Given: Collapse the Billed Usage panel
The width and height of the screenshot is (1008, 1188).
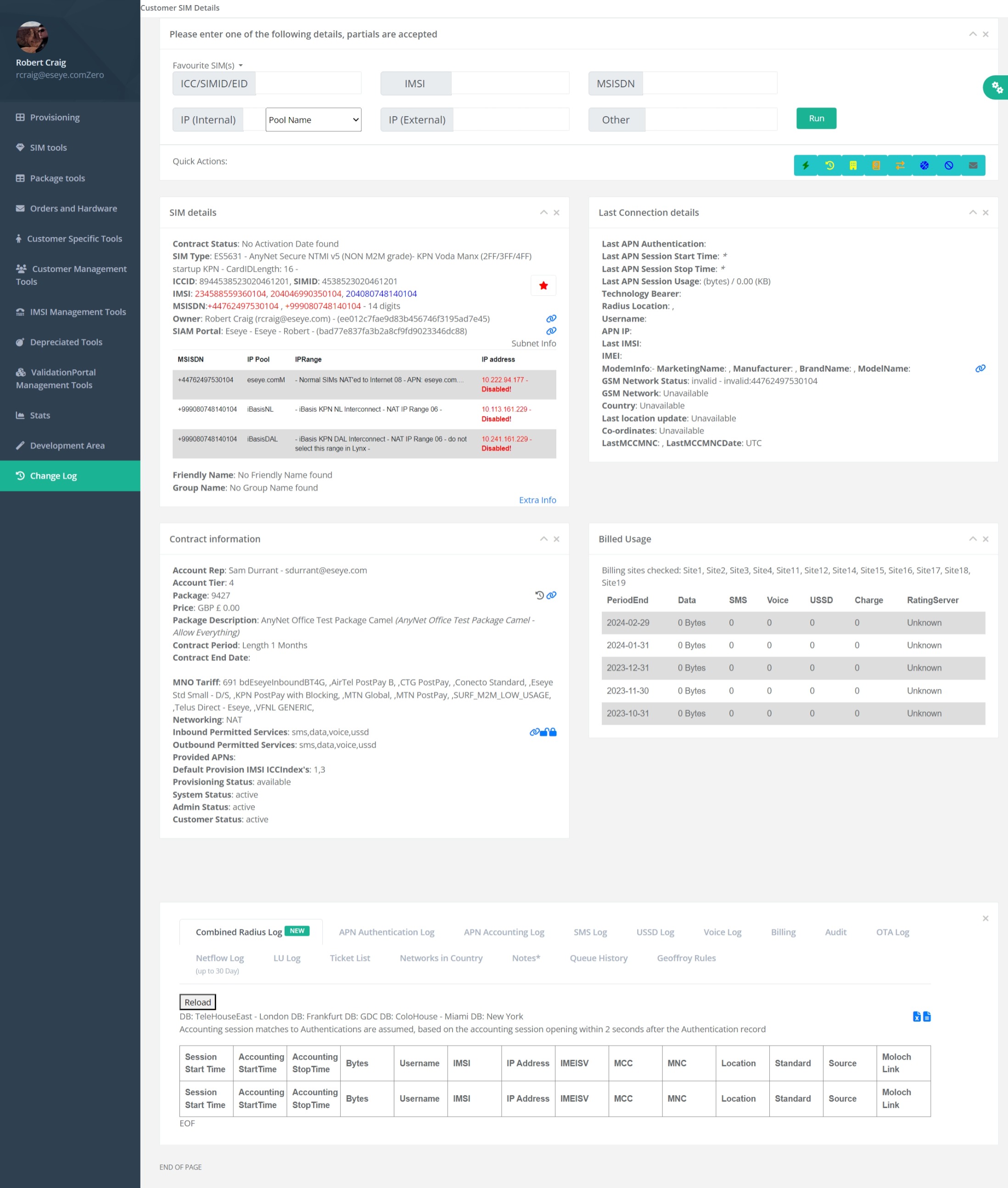Looking at the screenshot, I should pyautogui.click(x=972, y=539).
